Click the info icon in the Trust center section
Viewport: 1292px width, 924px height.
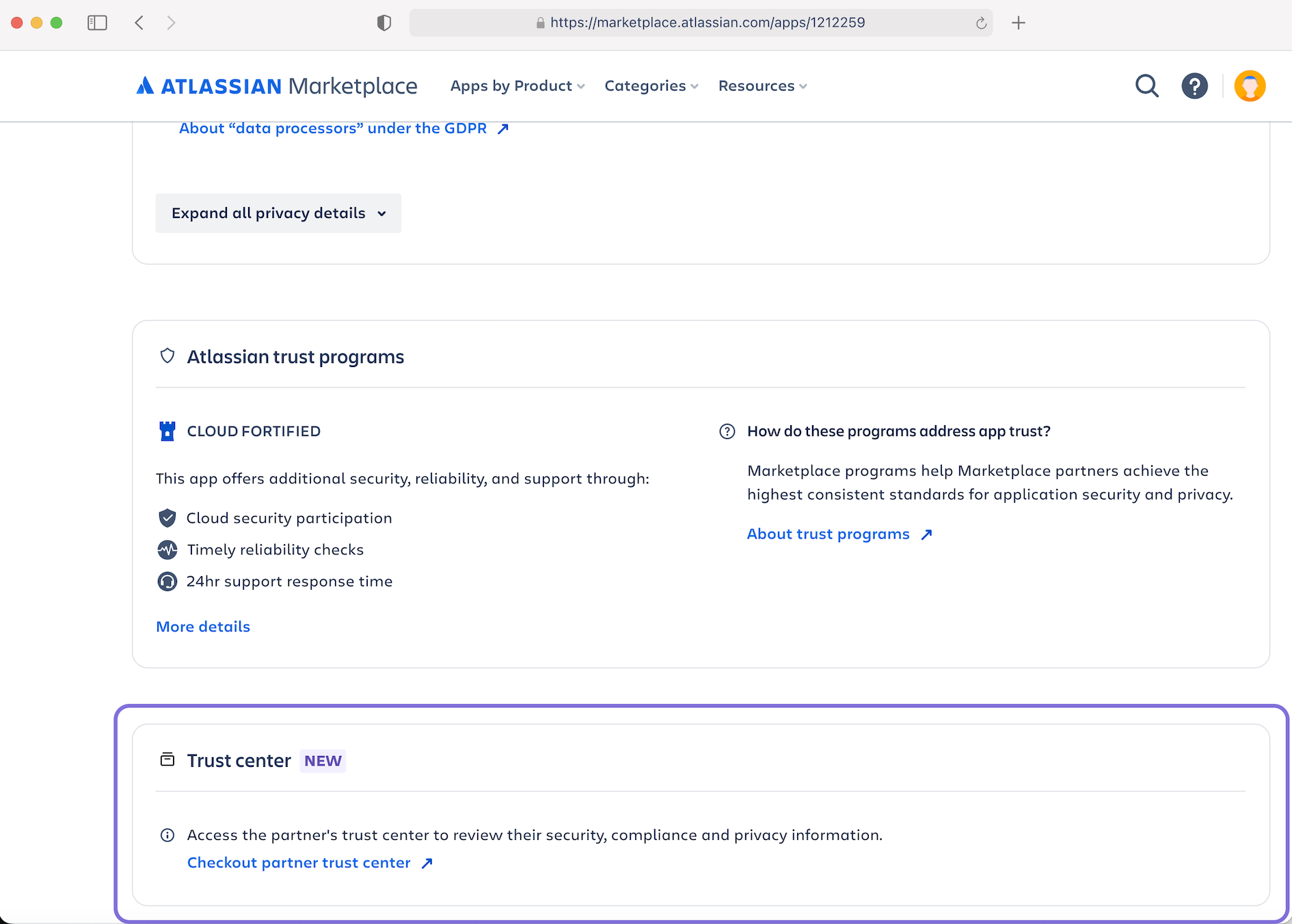(167, 834)
